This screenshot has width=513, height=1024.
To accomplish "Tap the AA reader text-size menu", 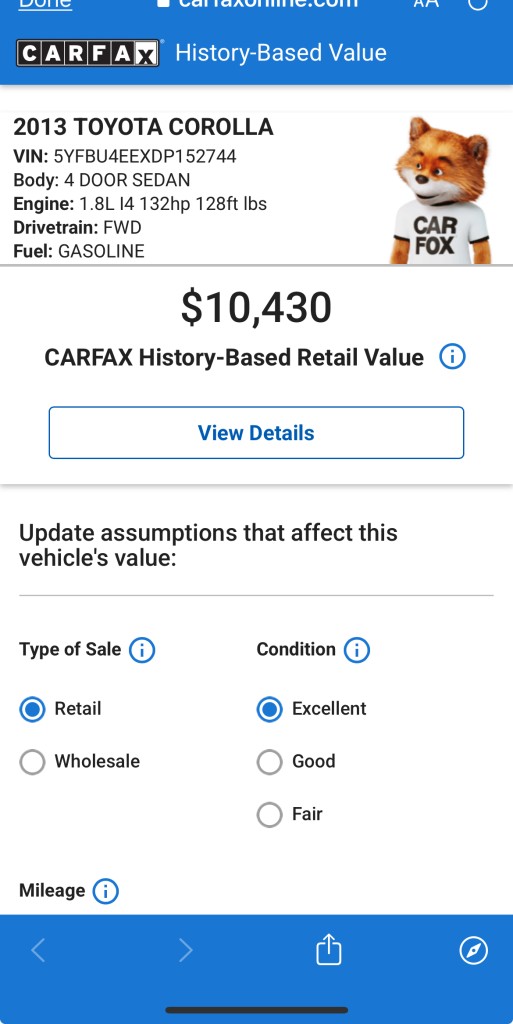I will 426,3.
